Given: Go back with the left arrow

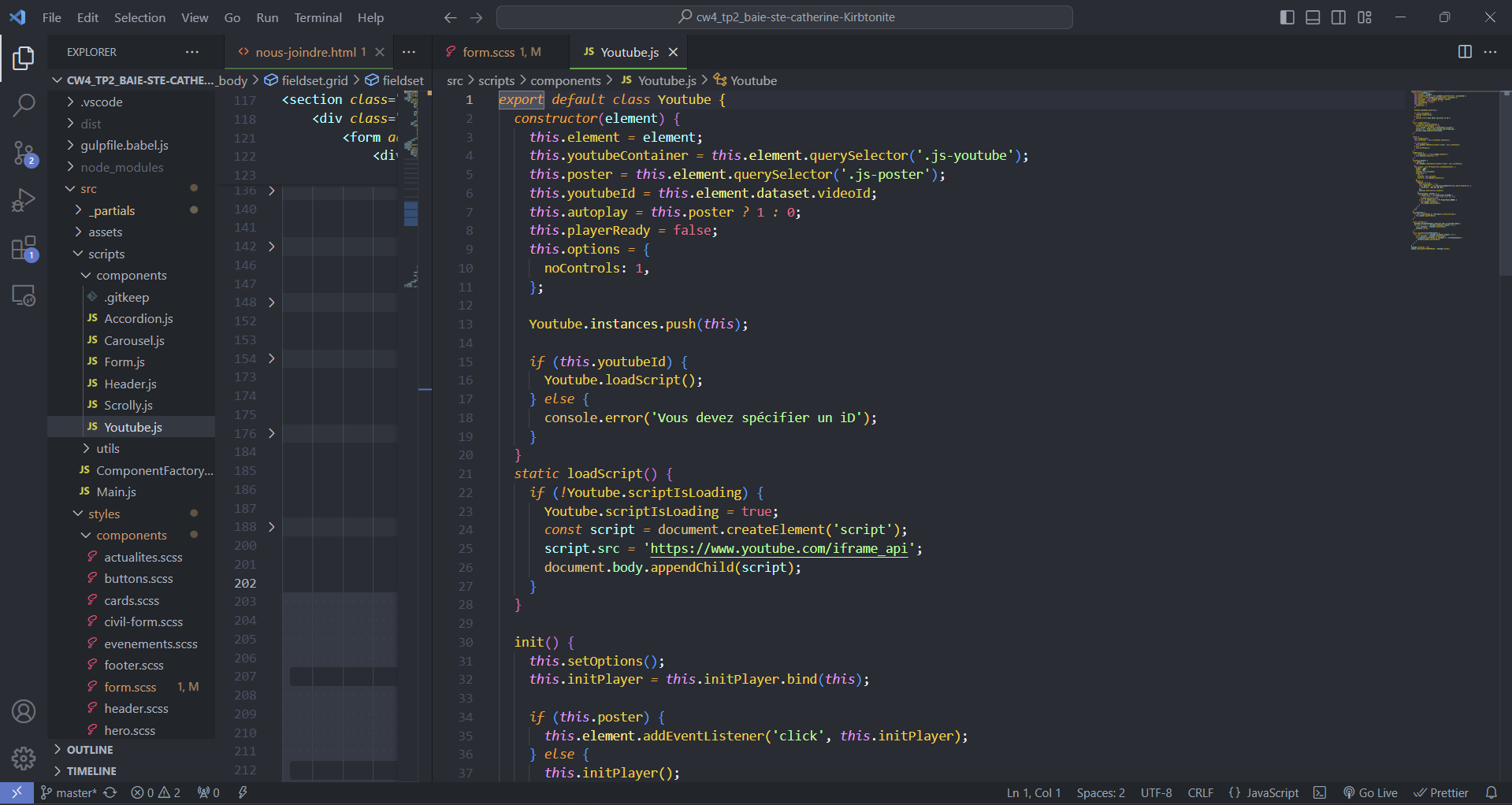Looking at the screenshot, I should (450, 17).
